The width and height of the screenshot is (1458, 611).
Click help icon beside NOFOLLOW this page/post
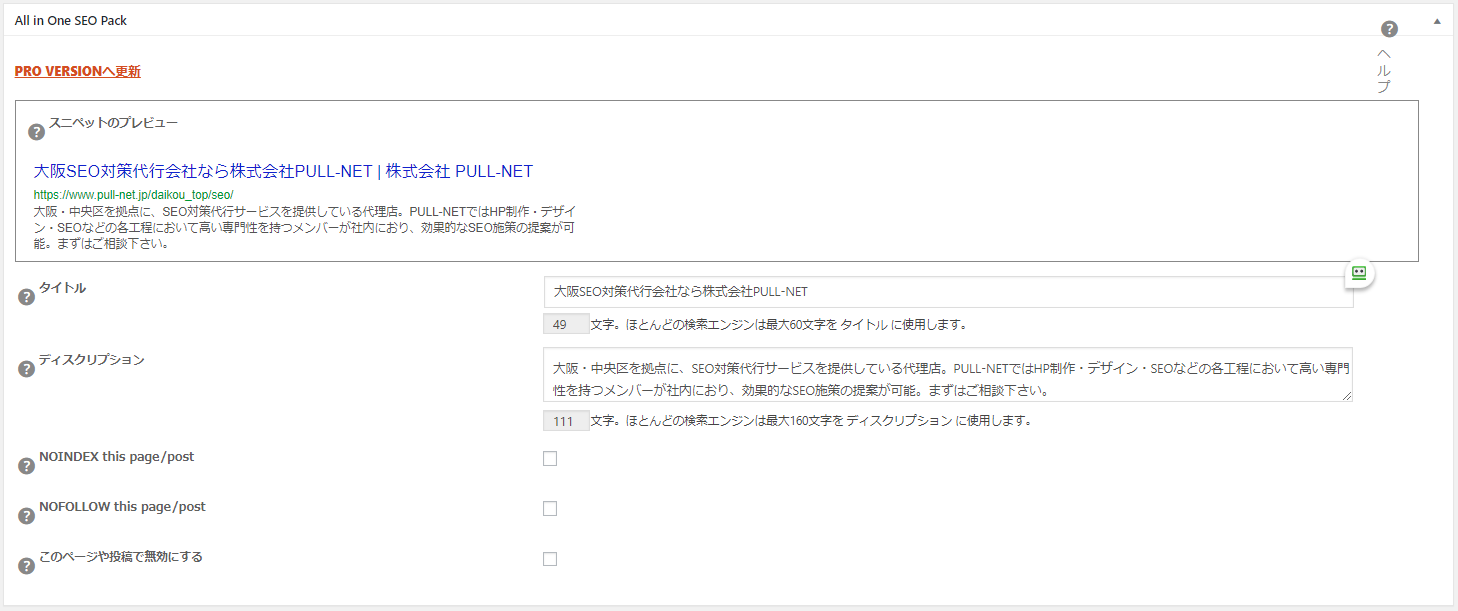(x=27, y=516)
